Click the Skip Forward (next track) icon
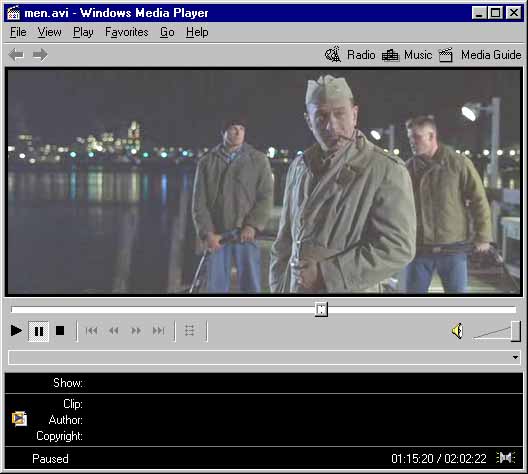The width and height of the screenshot is (528, 474). click(159, 331)
